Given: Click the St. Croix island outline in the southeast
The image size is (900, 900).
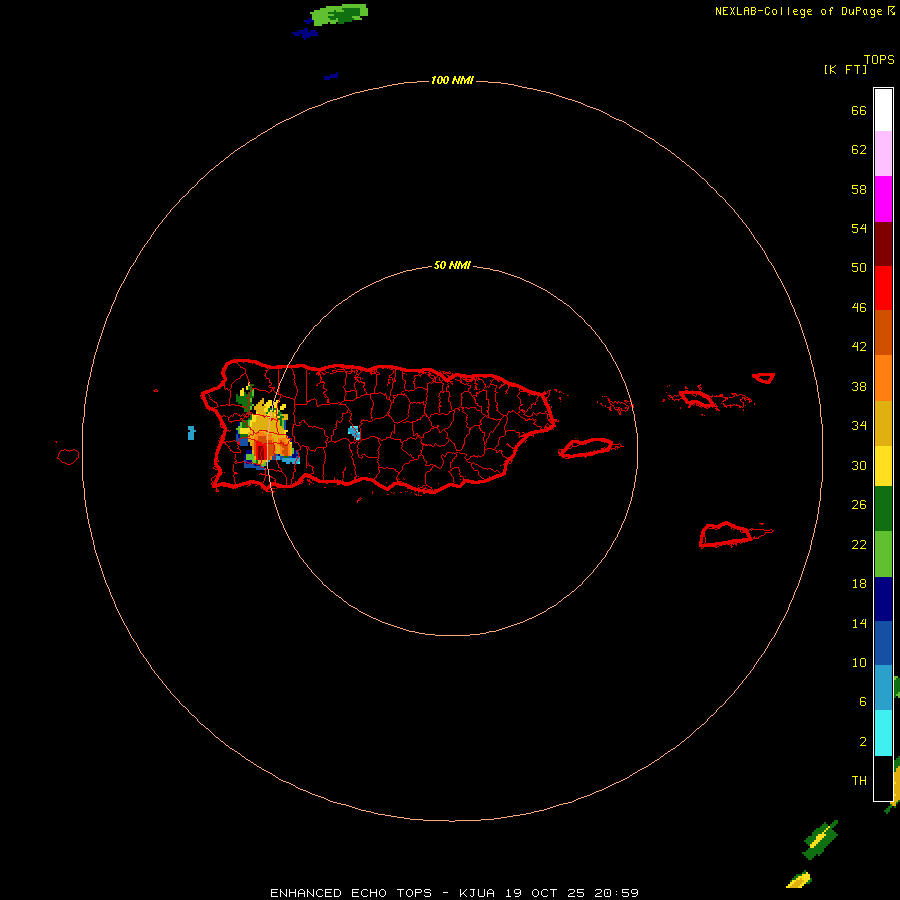Looking at the screenshot, I should 727,535.
